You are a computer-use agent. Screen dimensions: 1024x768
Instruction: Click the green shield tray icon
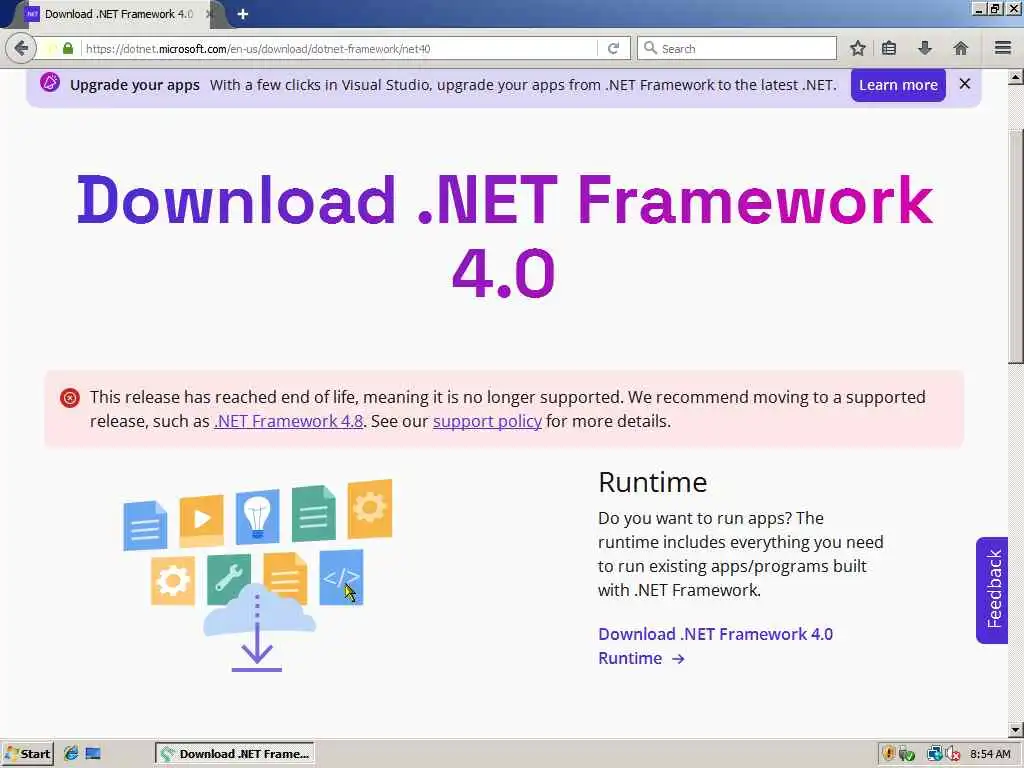coord(906,754)
